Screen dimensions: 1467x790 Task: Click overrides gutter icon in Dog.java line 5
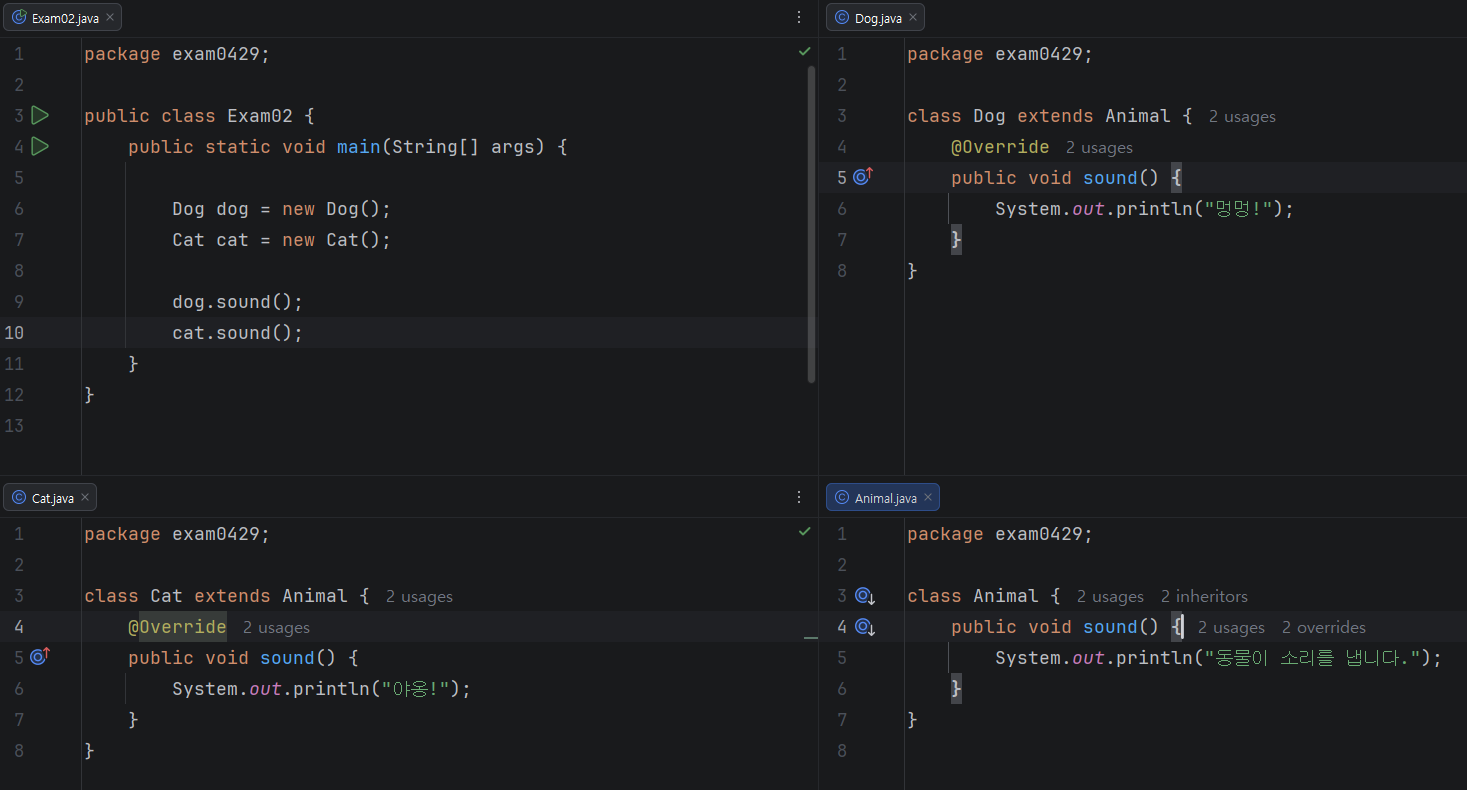864,177
